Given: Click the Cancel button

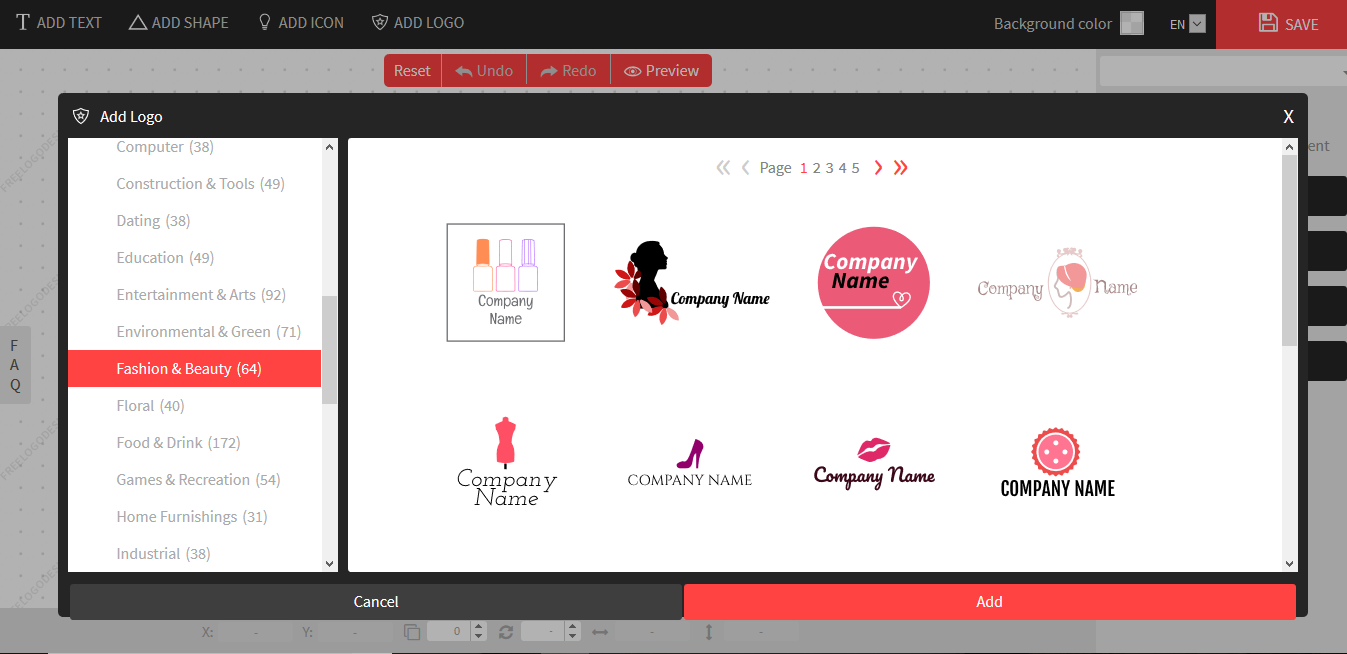Looking at the screenshot, I should coord(375,601).
